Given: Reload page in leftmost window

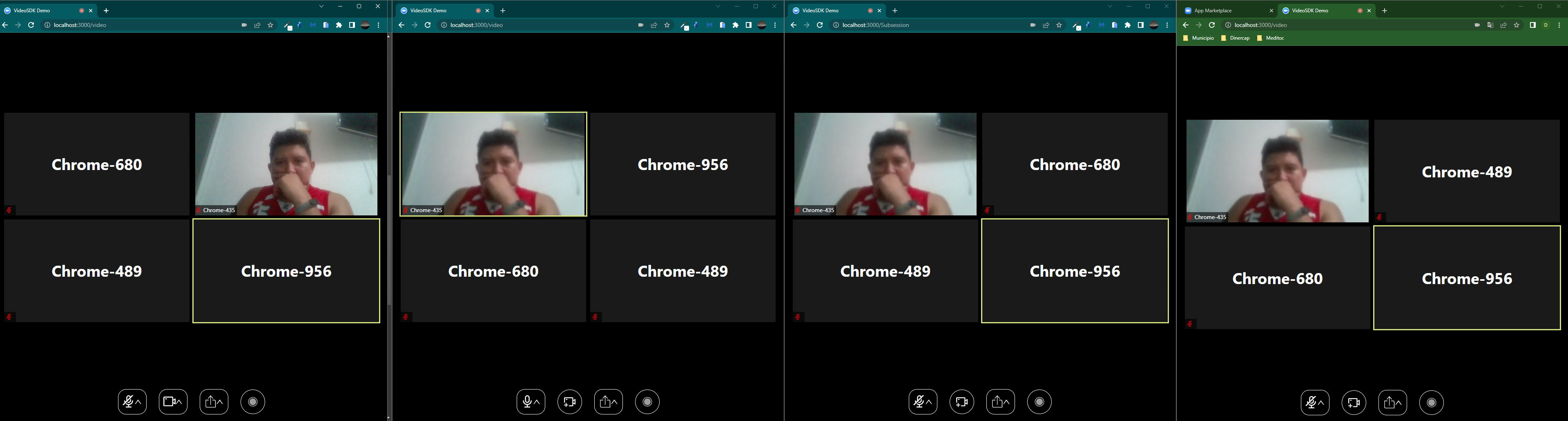Looking at the screenshot, I should pos(31,25).
